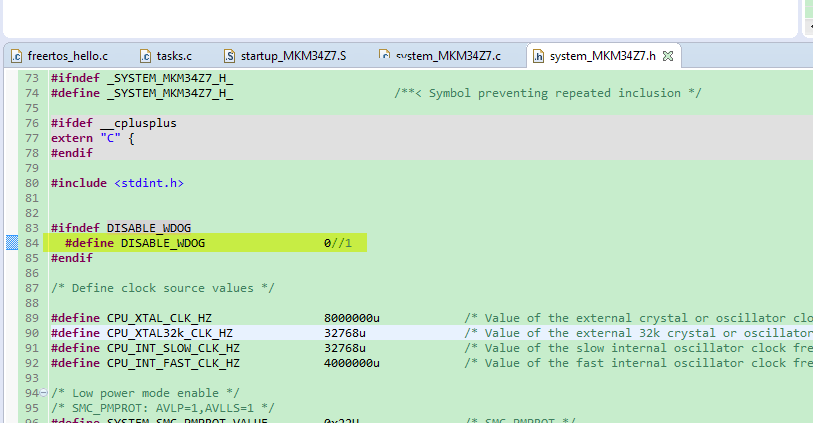The image size is (813, 423).
Task: Place cursor on highlighted DISABLE_WDOG define
Action: click(162, 243)
